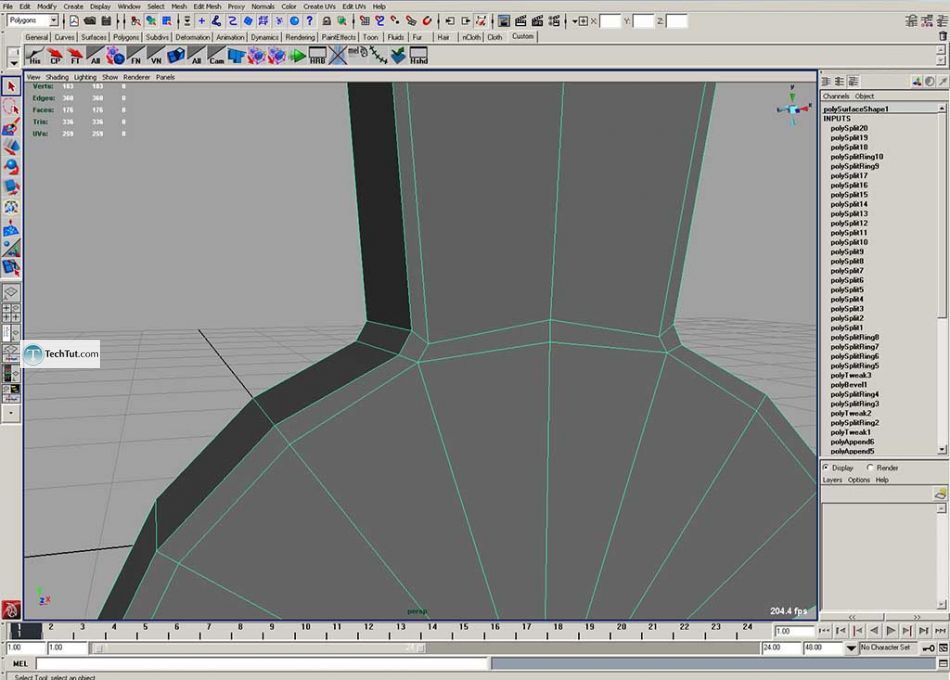Select polyBevel1 input node

(848, 385)
